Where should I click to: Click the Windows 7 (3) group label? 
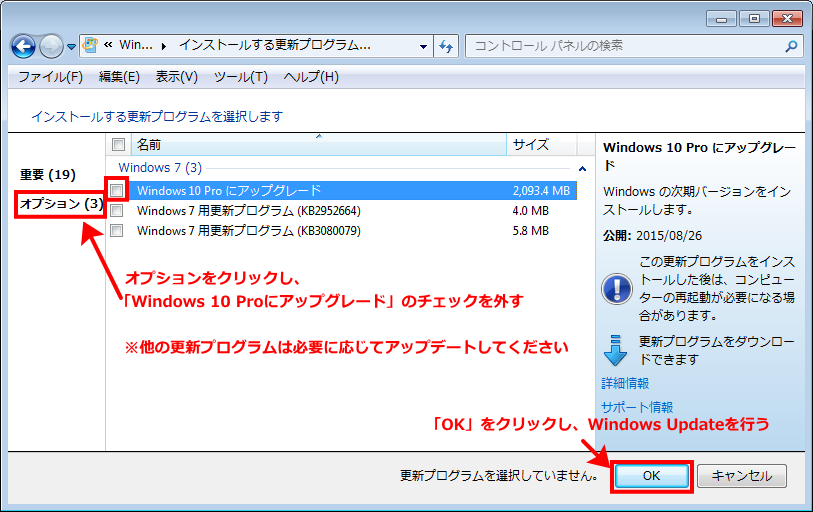click(160, 168)
